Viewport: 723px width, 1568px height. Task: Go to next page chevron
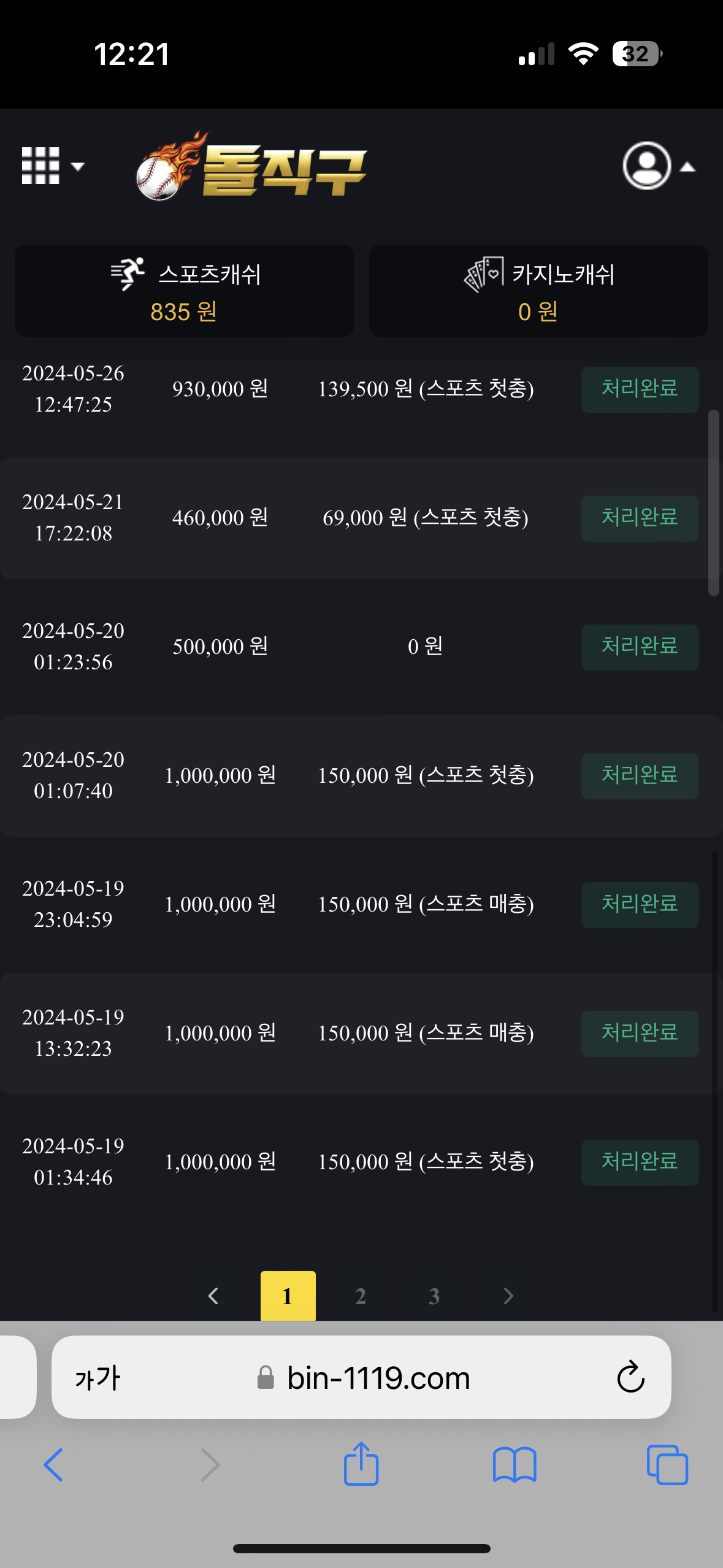[508, 1296]
